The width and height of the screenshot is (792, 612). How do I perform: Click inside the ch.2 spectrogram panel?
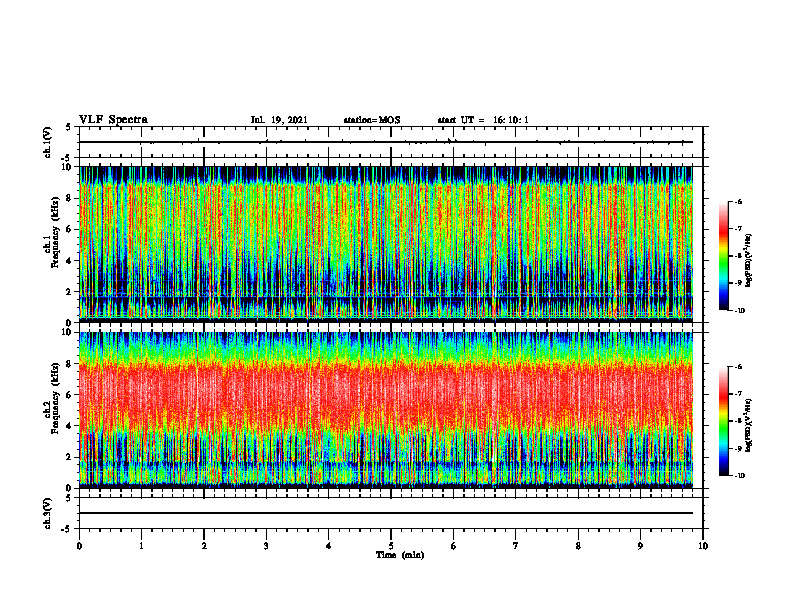click(386, 409)
